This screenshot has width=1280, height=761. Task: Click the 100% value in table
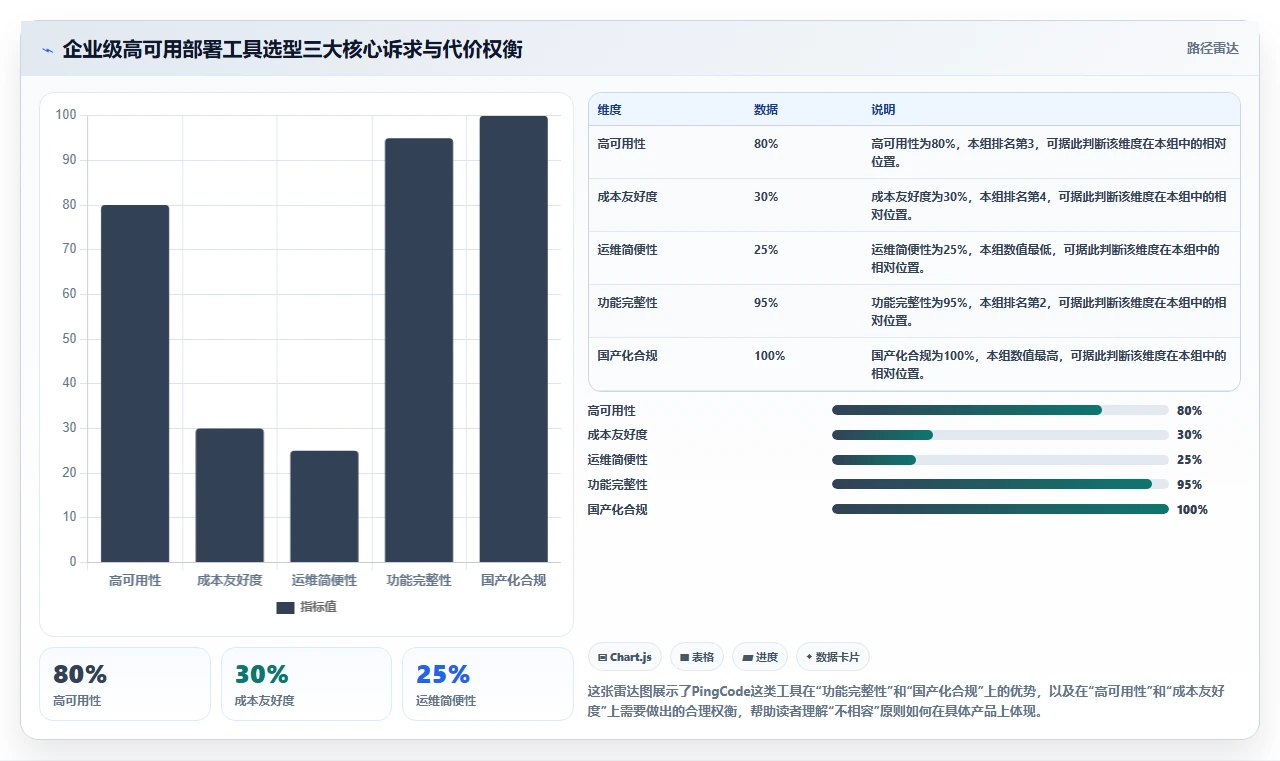tap(769, 356)
